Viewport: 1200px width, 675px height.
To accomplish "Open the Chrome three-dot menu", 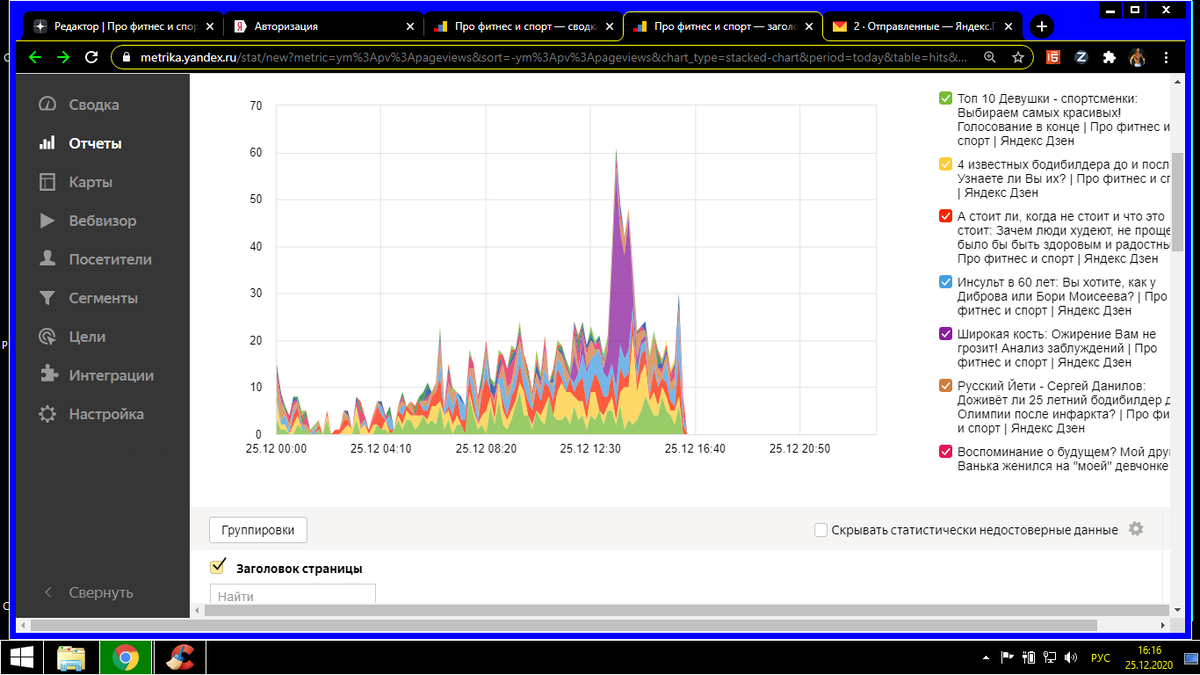I will pyautogui.click(x=1167, y=58).
